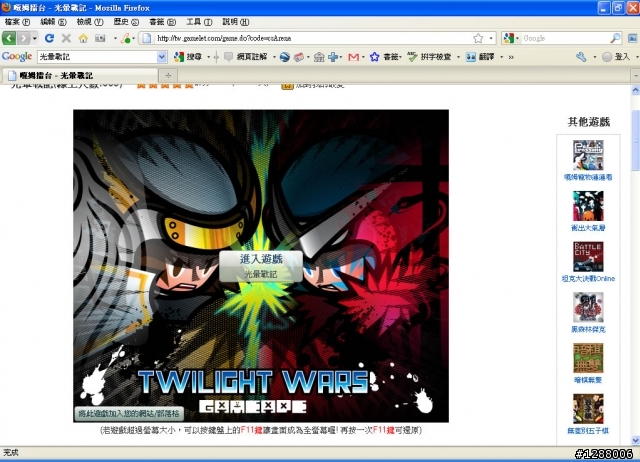Click the add-this-game-to-your-site button
The image size is (640, 462).
(x=129, y=413)
